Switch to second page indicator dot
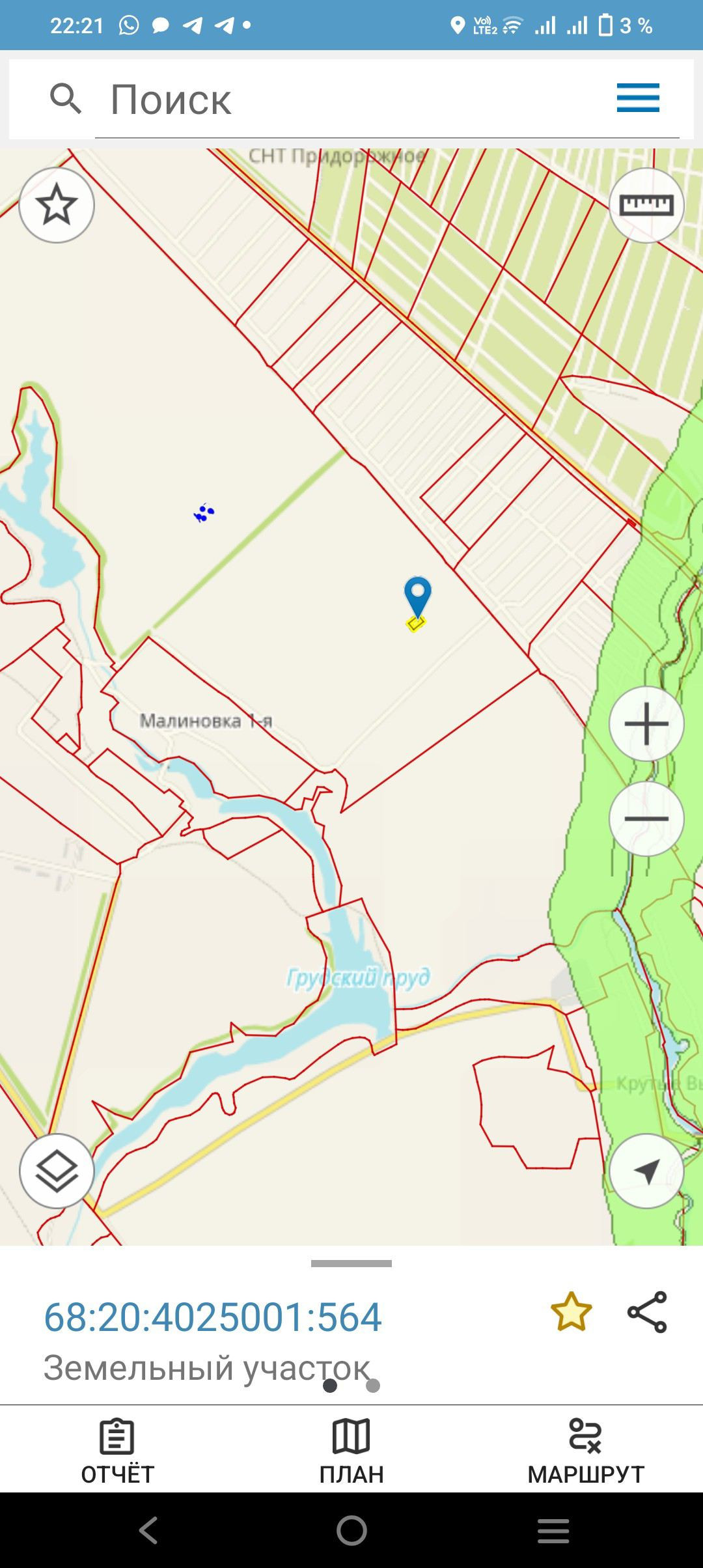Image resolution: width=703 pixels, height=1568 pixels. coord(373,1386)
